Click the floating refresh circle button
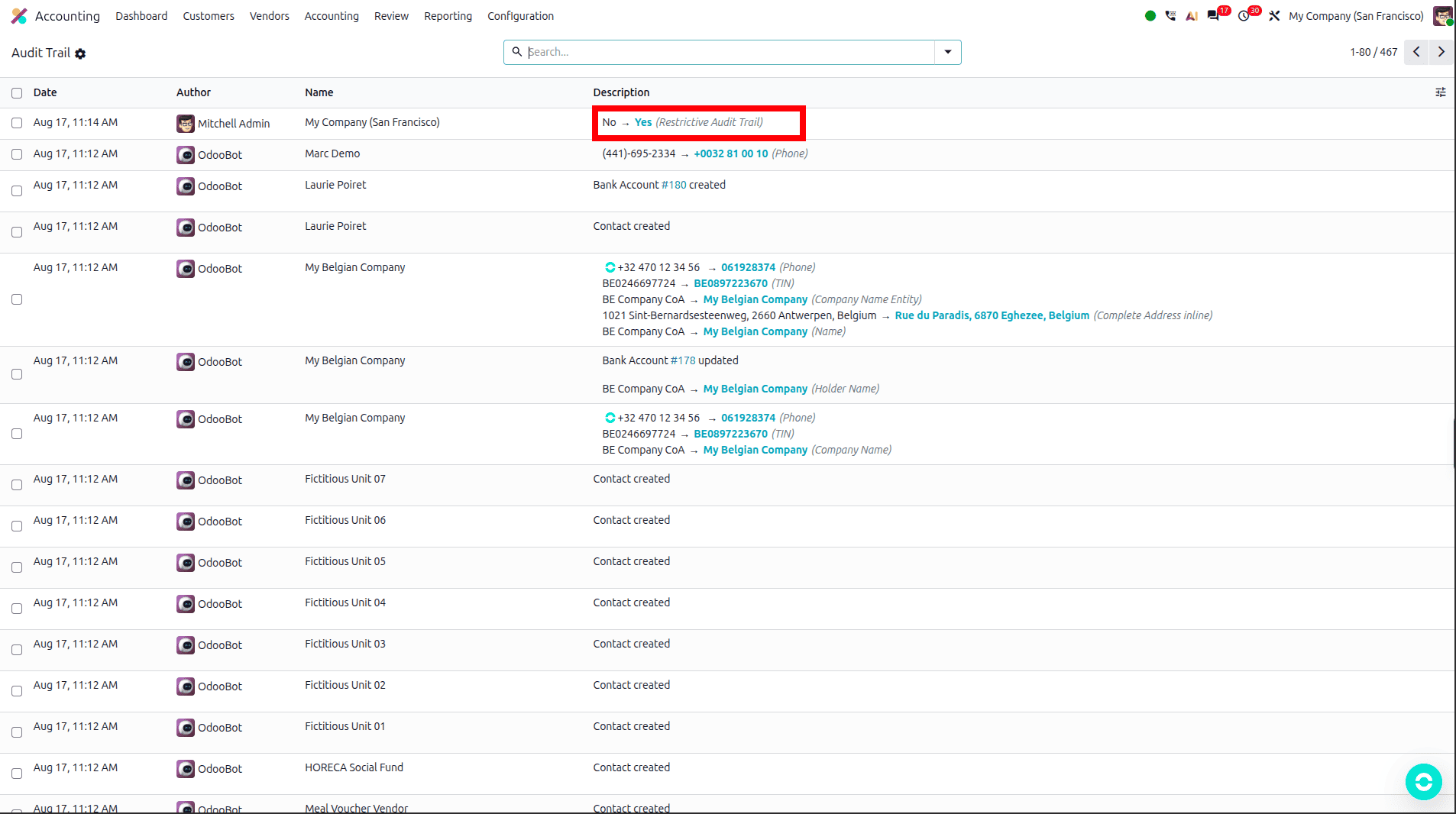The width and height of the screenshot is (1456, 814). click(1423, 781)
